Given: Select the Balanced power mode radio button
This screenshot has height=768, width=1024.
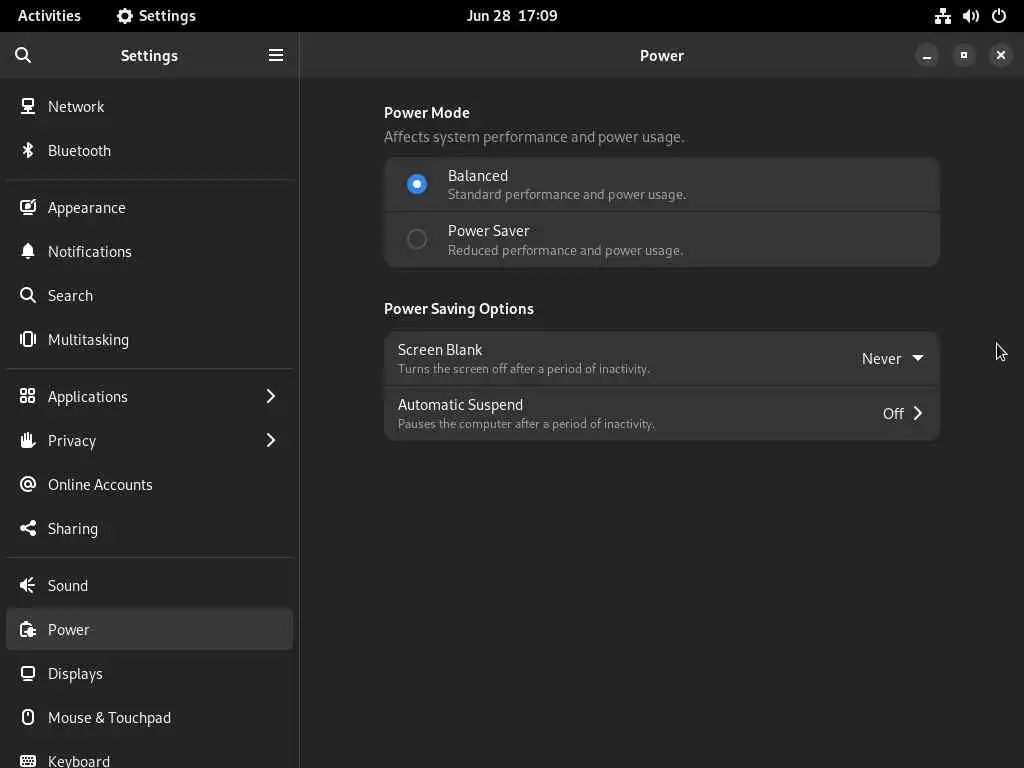Looking at the screenshot, I should tap(417, 184).
